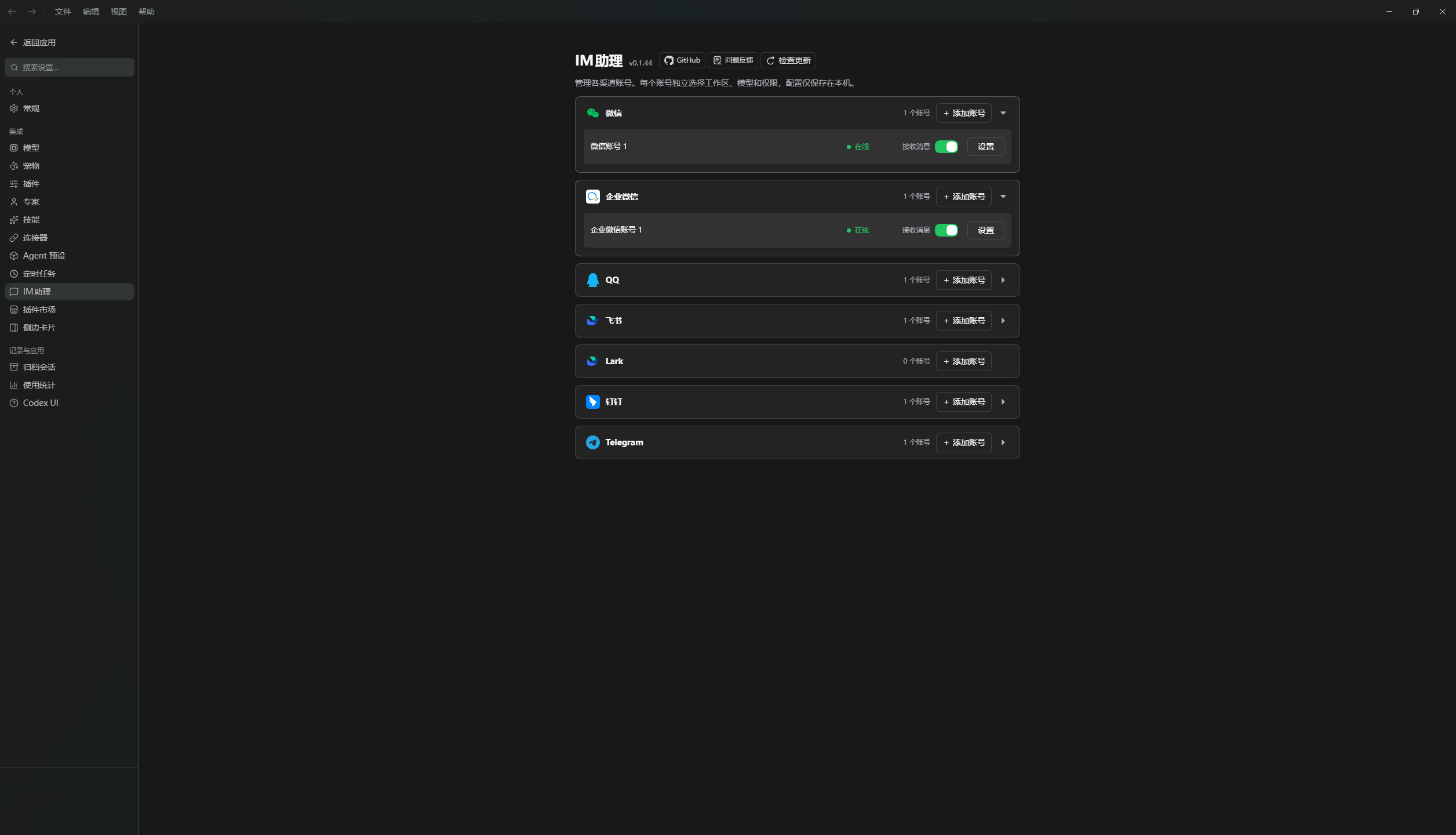Add an account to Lark
Image resolution: width=1456 pixels, height=835 pixels.
click(964, 361)
